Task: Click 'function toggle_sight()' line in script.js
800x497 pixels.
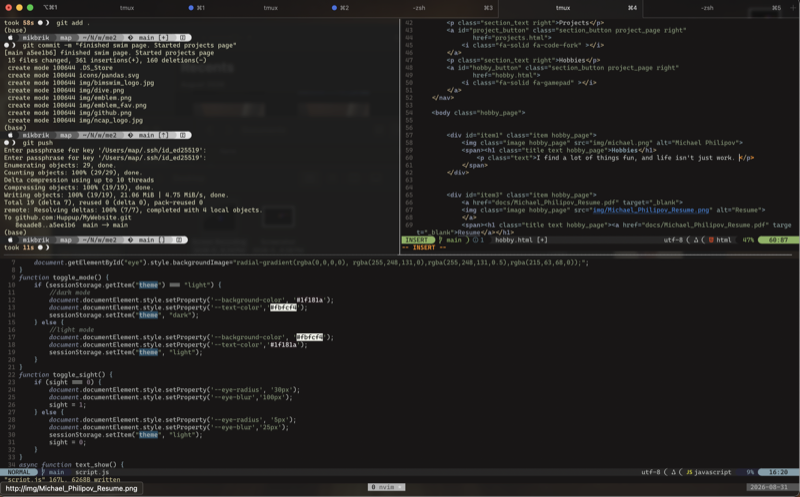Action: point(66,375)
